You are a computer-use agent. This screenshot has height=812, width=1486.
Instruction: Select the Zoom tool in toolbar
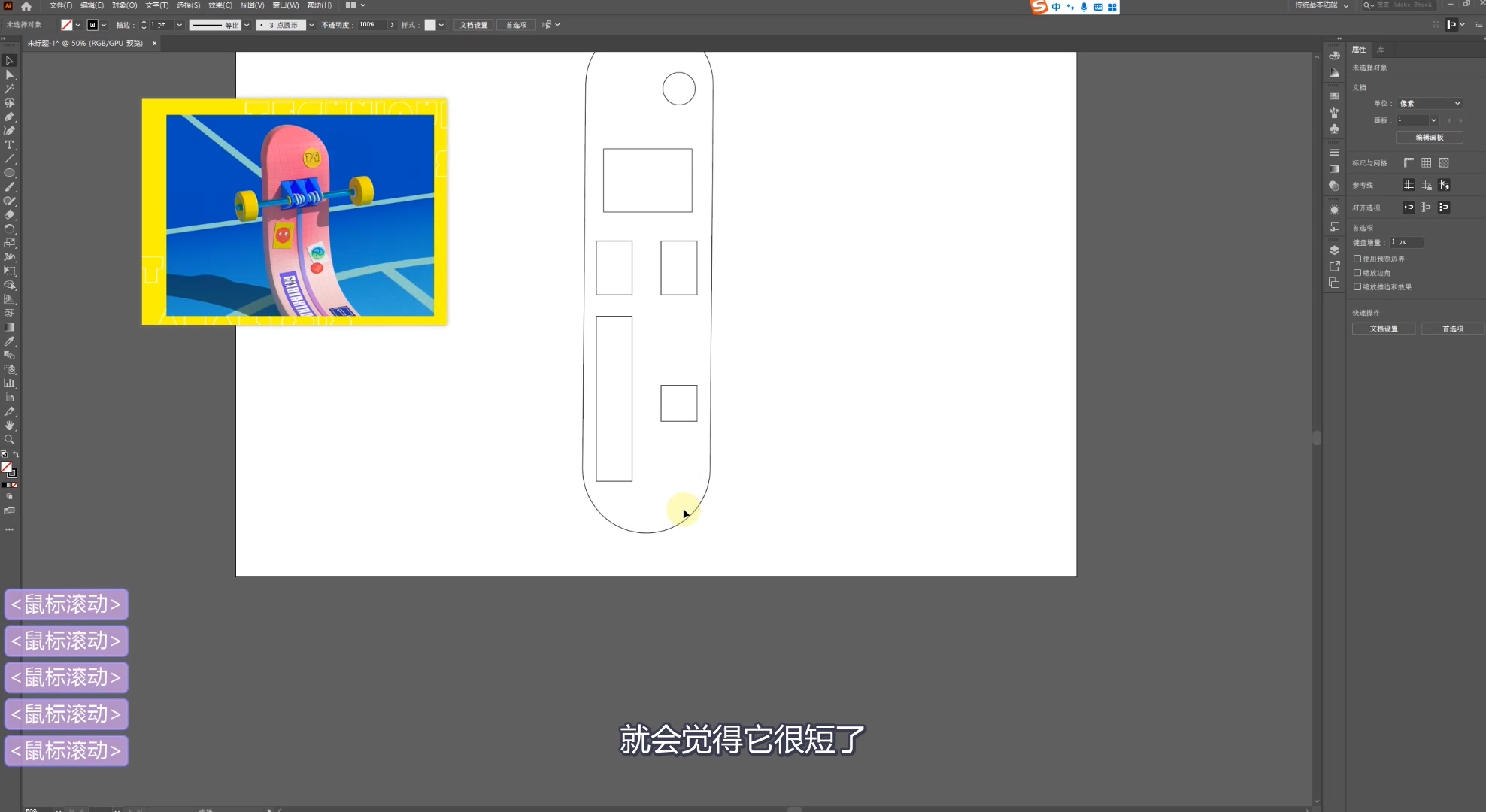point(10,439)
